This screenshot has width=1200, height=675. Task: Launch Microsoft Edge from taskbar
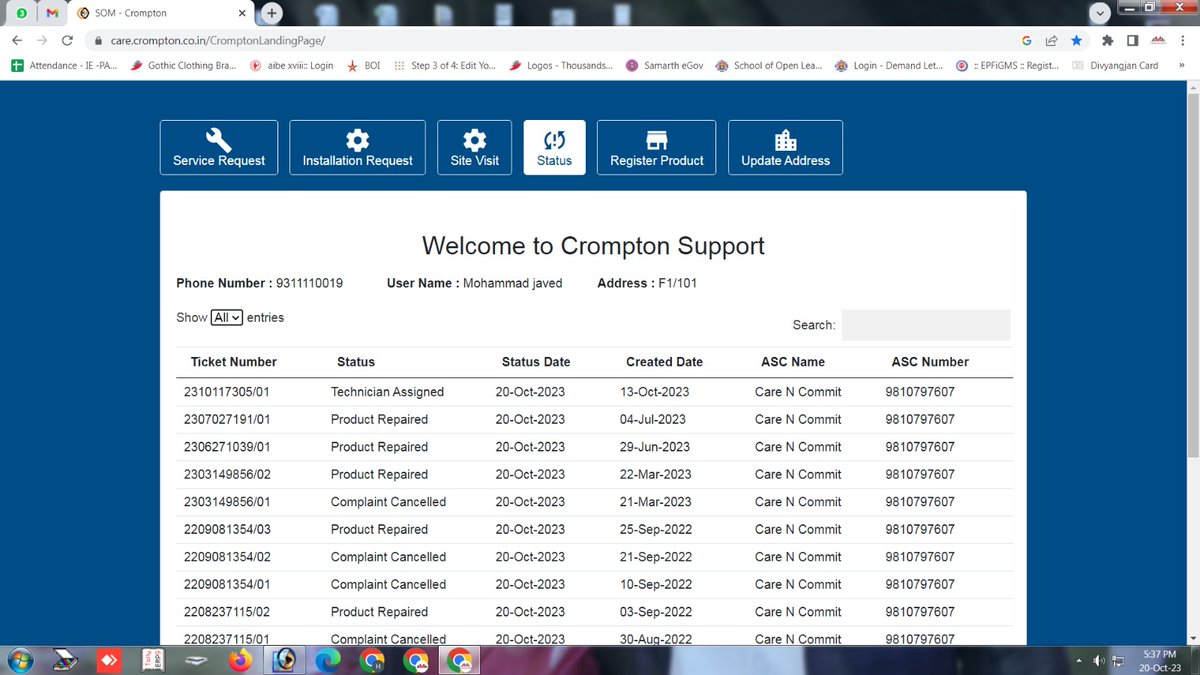(x=327, y=660)
